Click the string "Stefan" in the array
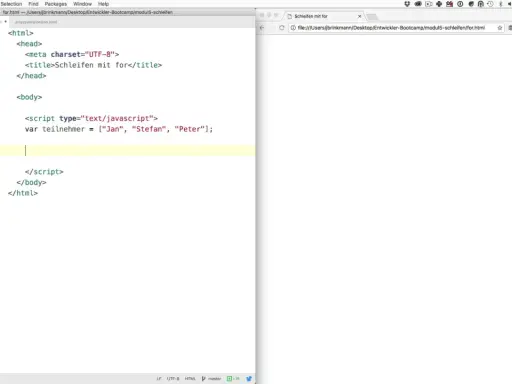 point(149,129)
